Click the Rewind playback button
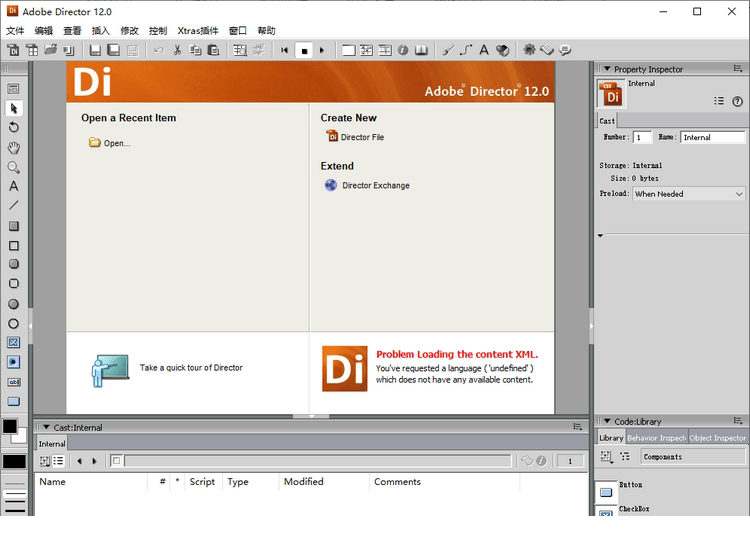The image size is (750, 536). point(285,50)
